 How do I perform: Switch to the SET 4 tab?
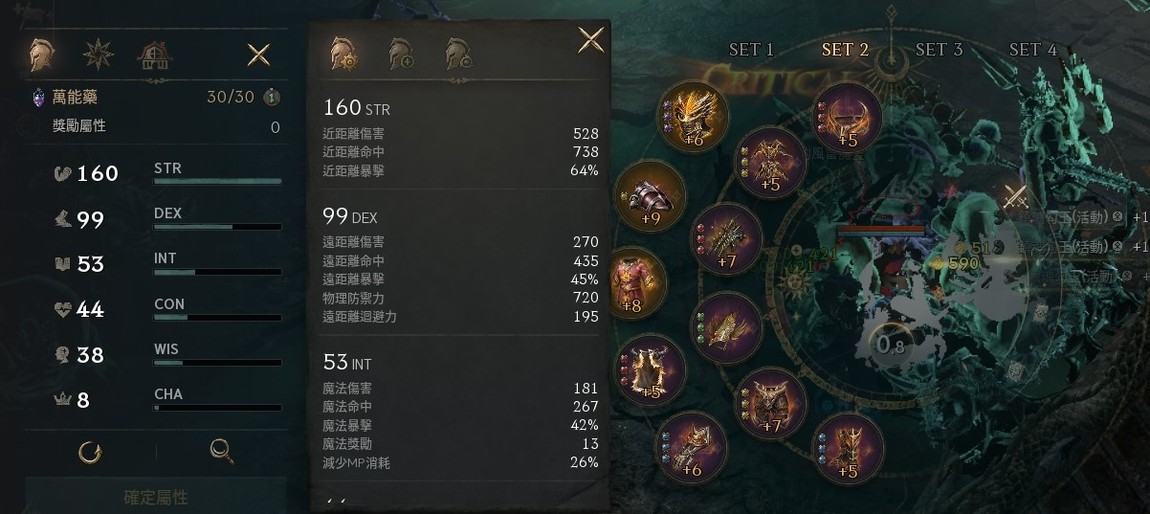[1032, 49]
